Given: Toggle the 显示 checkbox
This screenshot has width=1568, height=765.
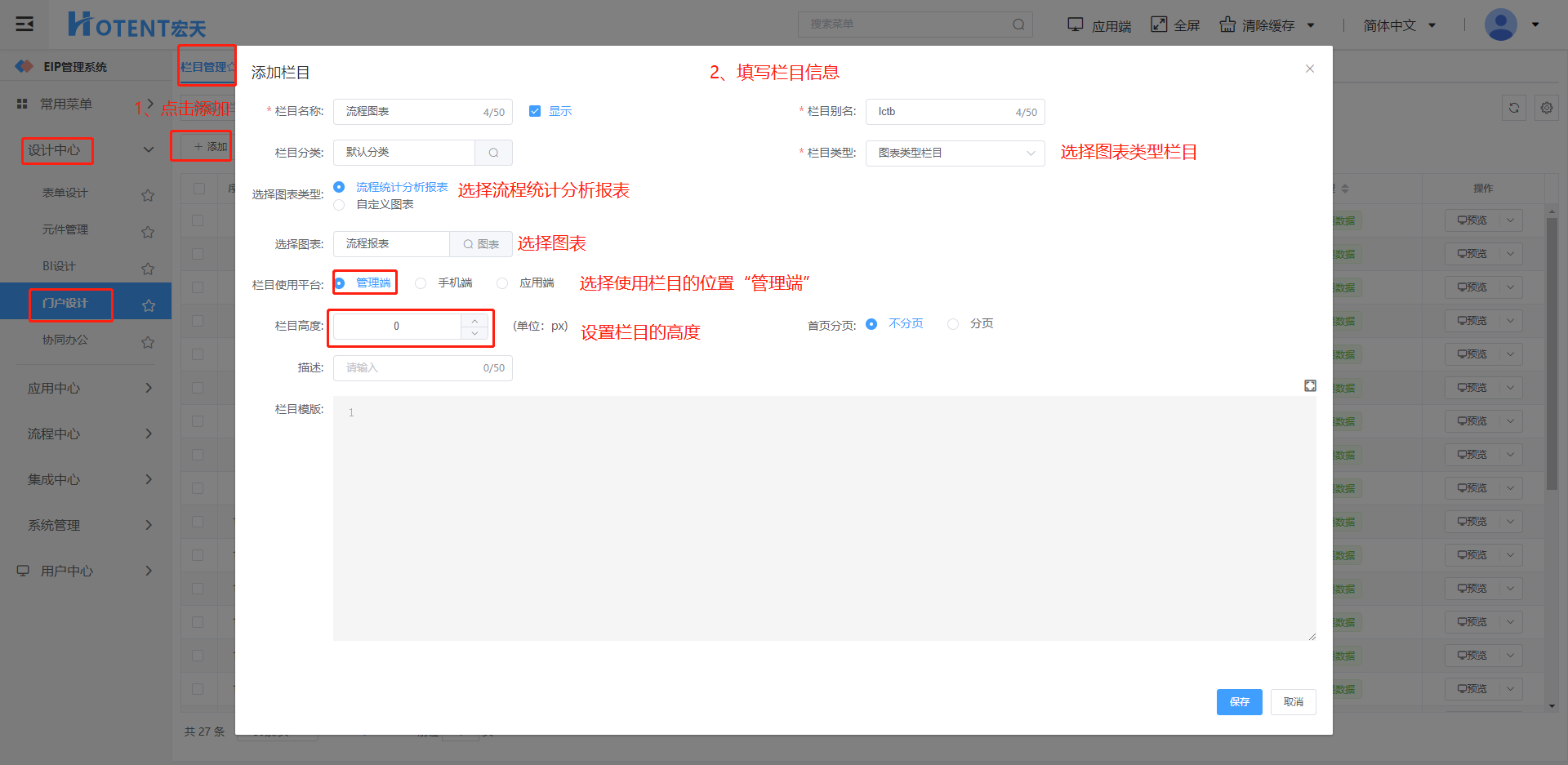Looking at the screenshot, I should coord(535,111).
